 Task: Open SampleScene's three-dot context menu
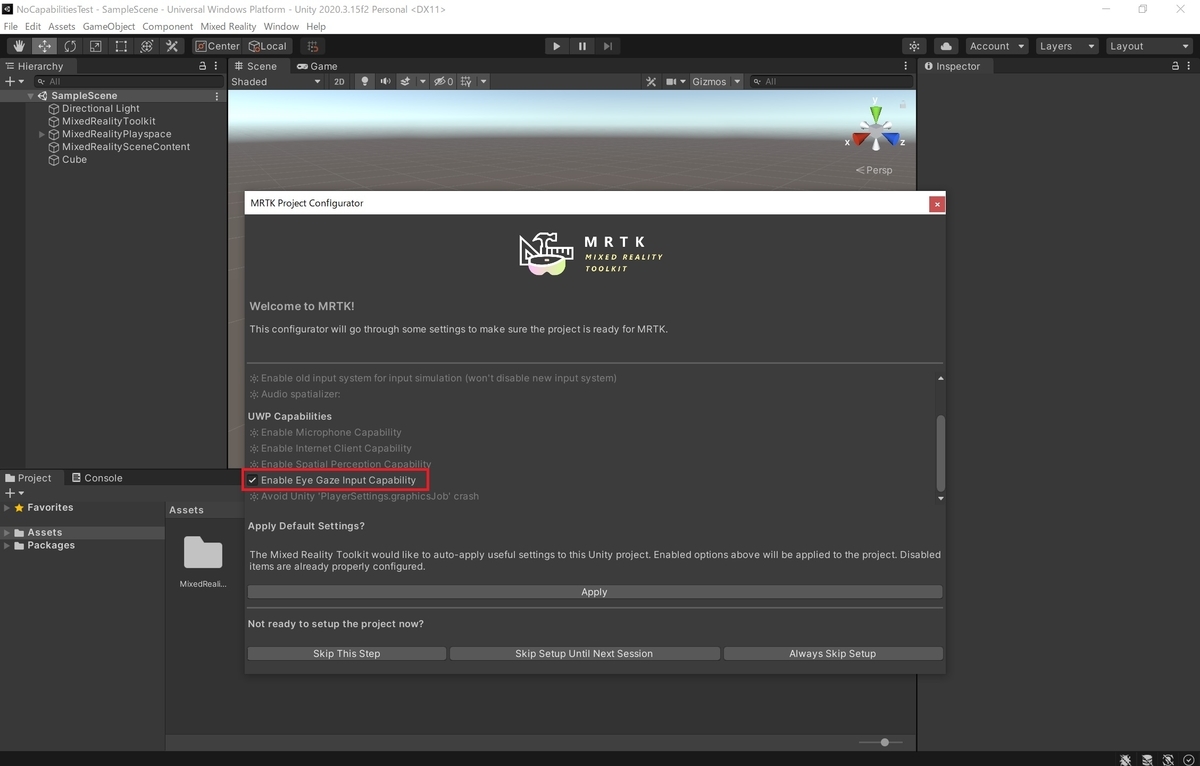(x=217, y=96)
